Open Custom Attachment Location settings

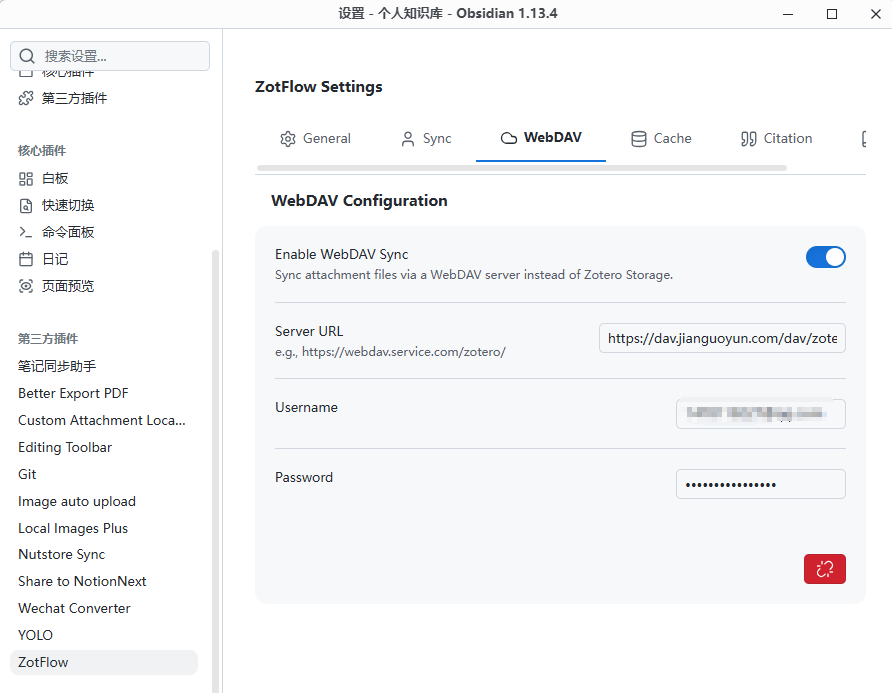pyautogui.click(x=102, y=420)
